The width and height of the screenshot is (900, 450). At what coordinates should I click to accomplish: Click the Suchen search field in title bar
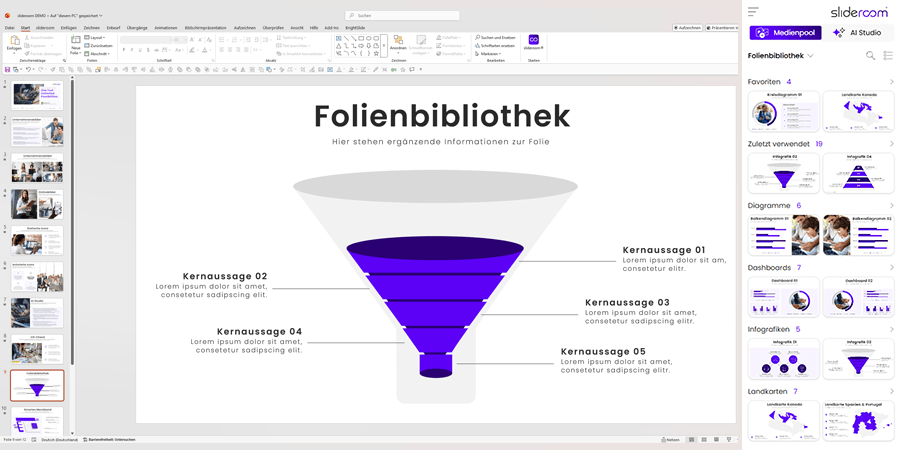coord(403,16)
